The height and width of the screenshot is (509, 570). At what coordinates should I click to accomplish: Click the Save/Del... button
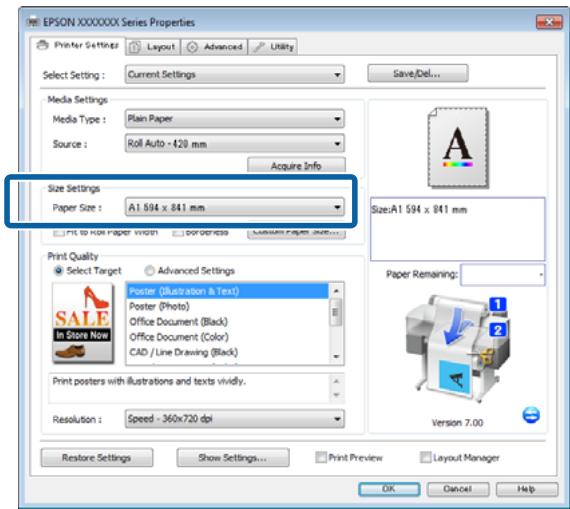(418, 73)
